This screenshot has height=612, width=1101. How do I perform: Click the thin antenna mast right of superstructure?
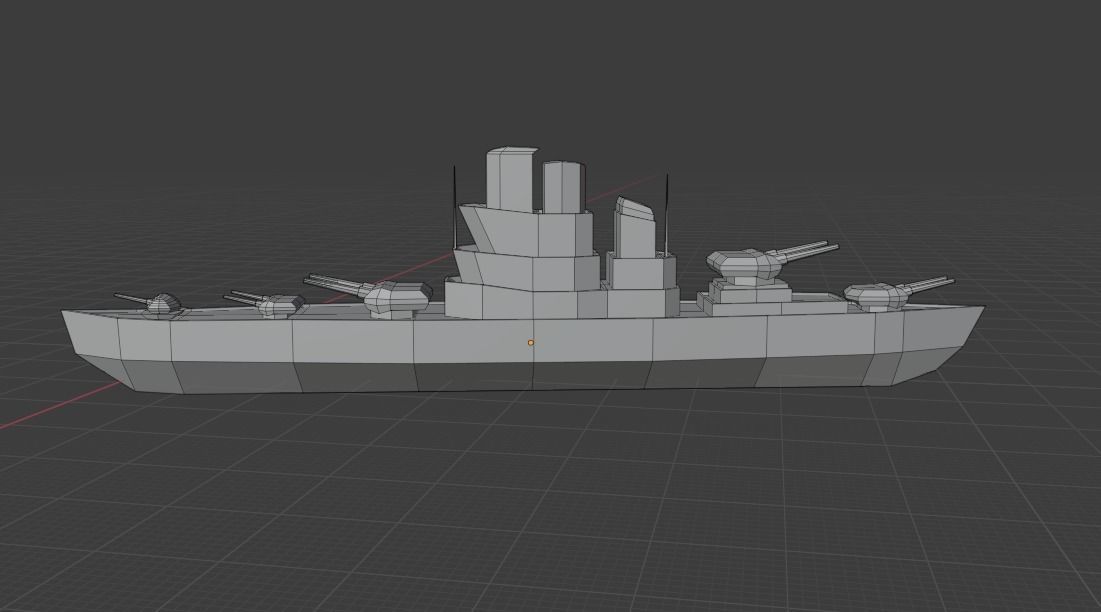pos(666,215)
